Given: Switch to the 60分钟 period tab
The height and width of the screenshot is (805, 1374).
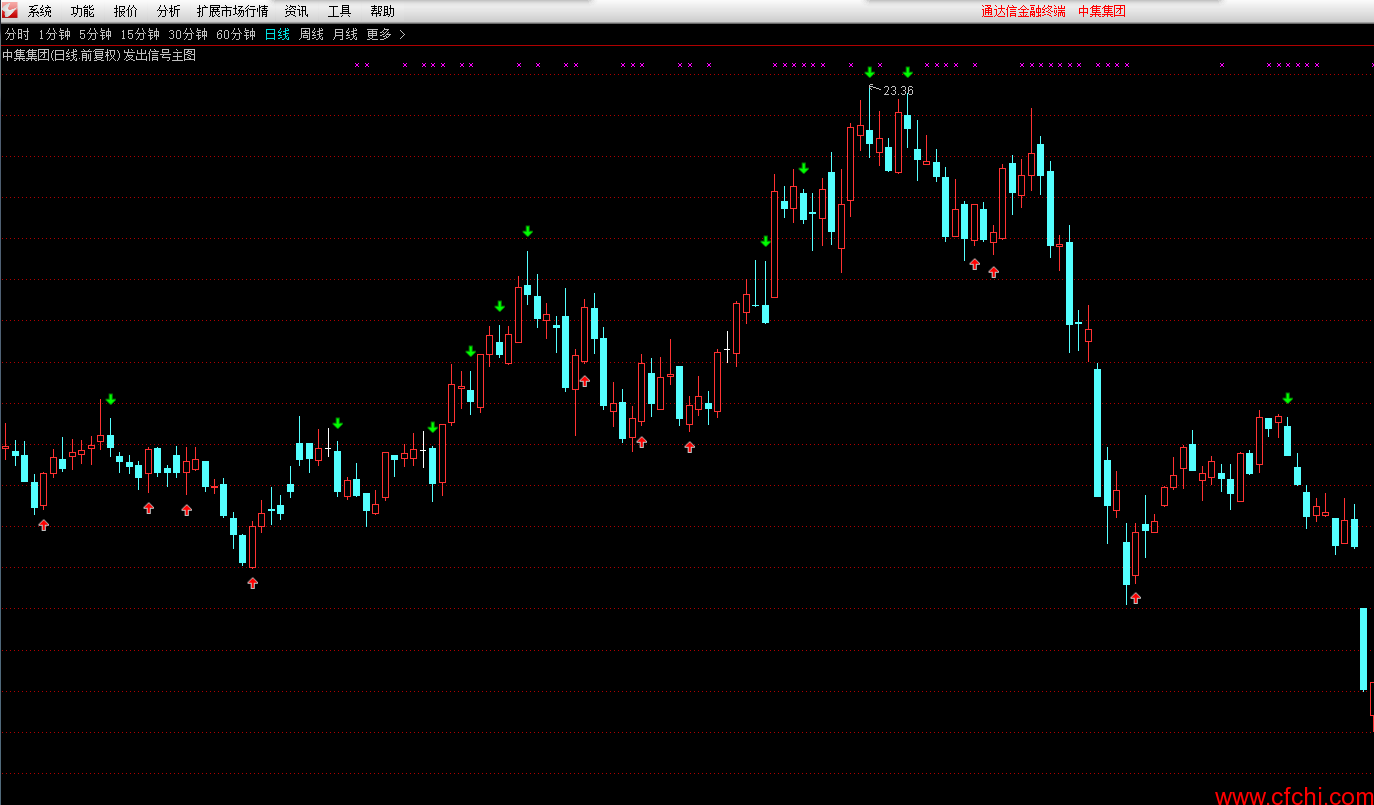Looking at the screenshot, I should tap(236, 35).
